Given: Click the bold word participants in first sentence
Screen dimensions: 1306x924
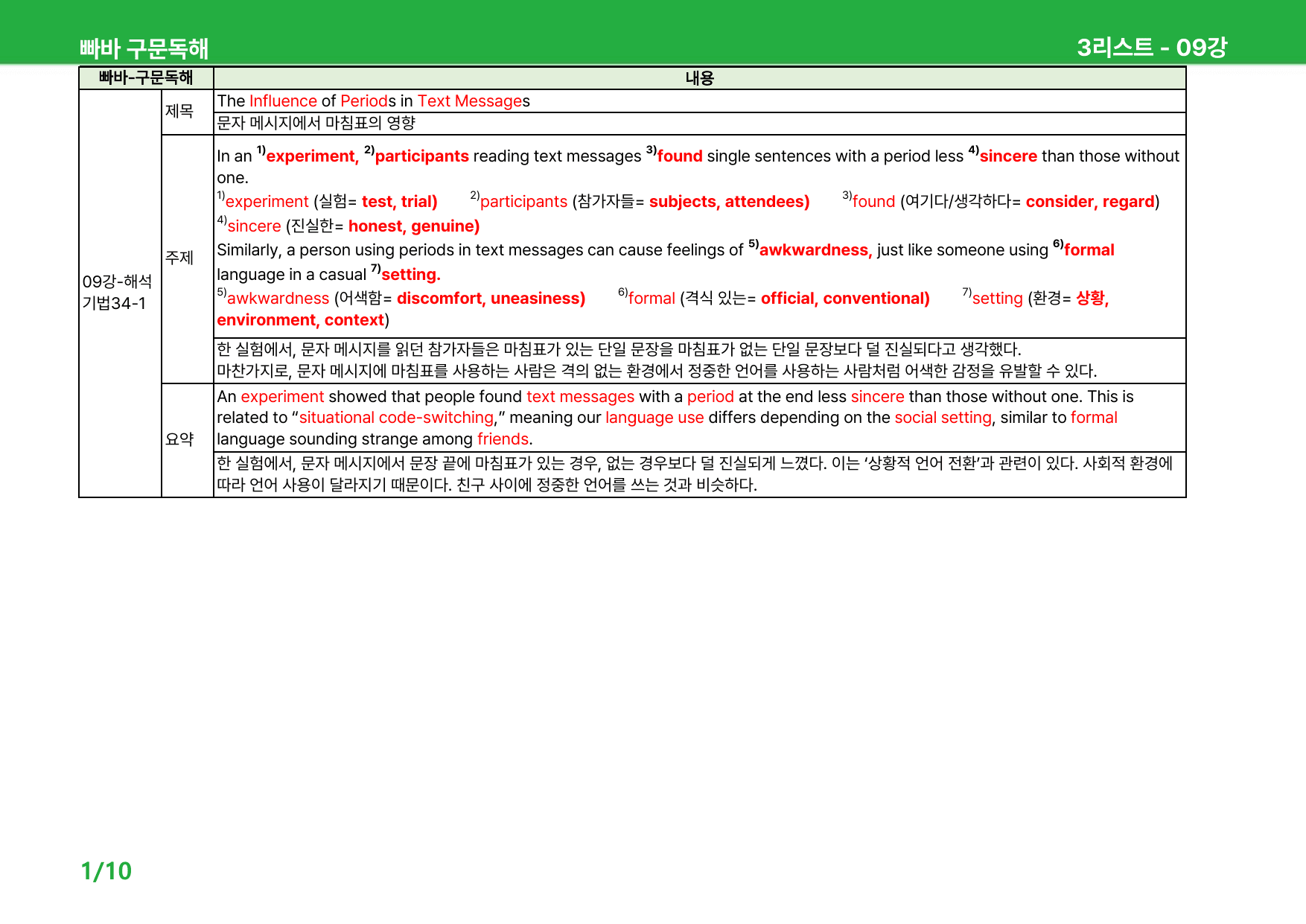Looking at the screenshot, I should tap(421, 156).
